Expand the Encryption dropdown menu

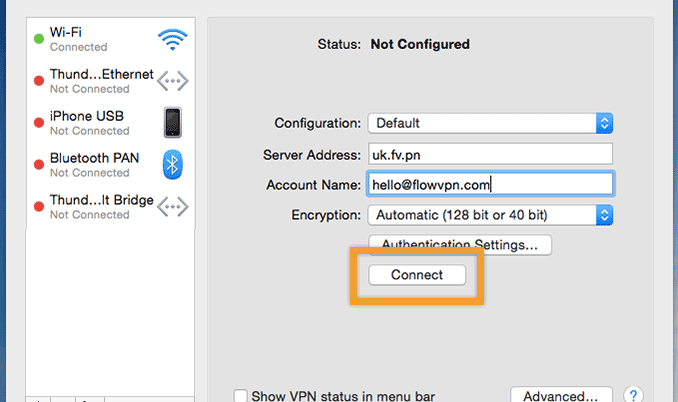pyautogui.click(x=489, y=215)
